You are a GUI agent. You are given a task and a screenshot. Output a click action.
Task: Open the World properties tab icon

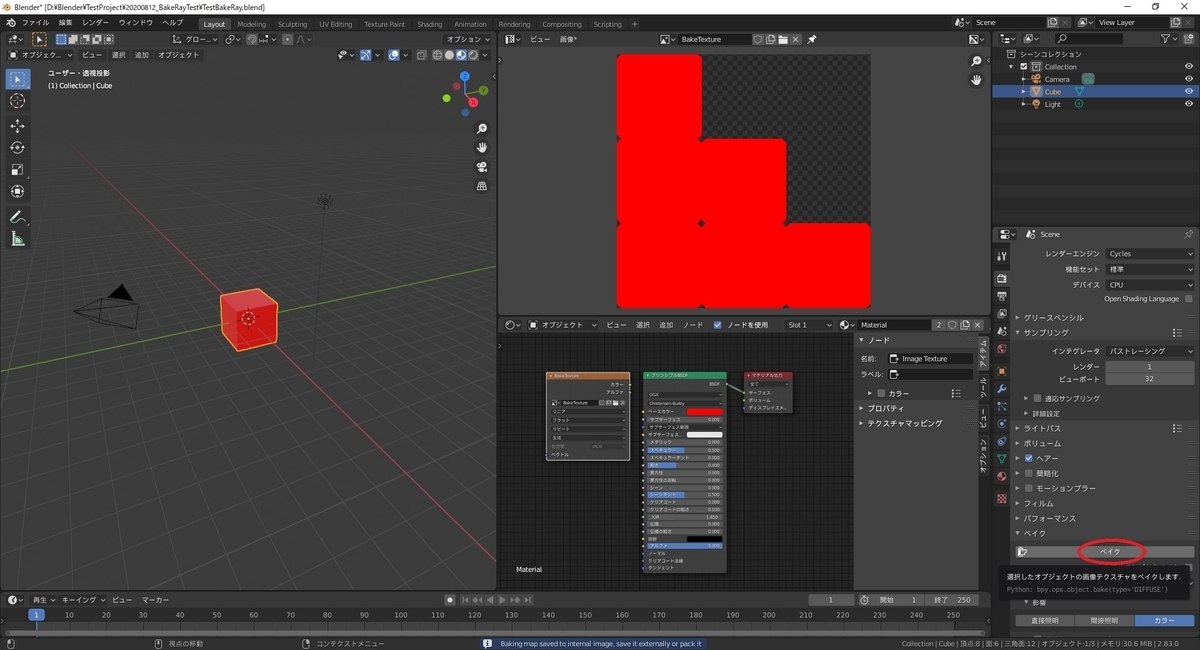1002,349
